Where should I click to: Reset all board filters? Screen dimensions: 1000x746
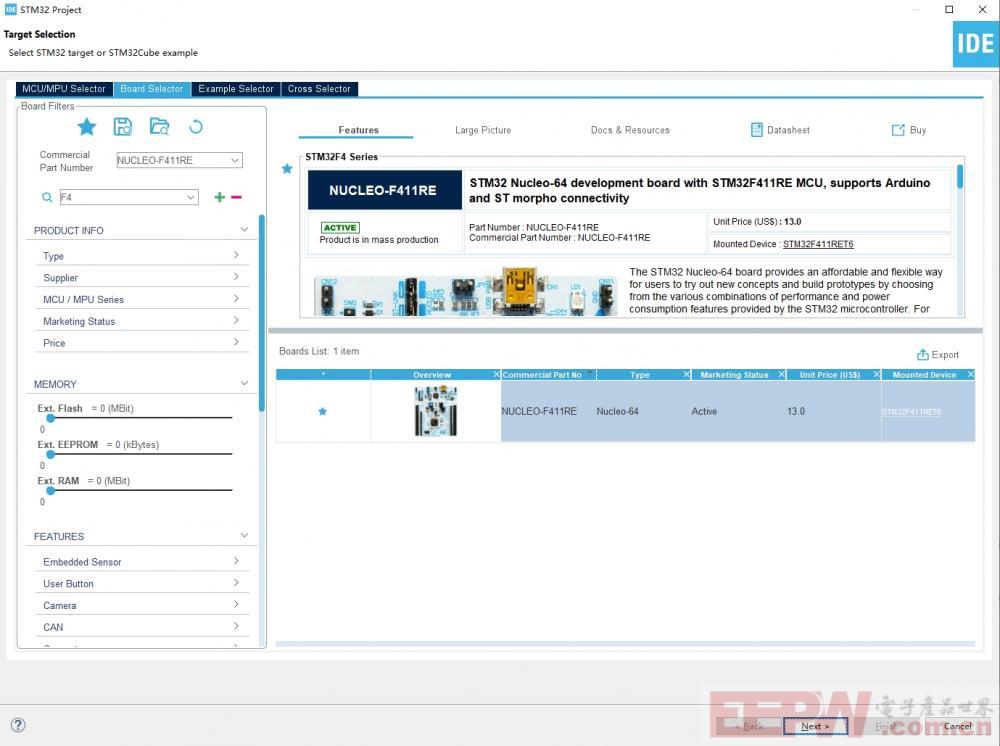(x=196, y=127)
